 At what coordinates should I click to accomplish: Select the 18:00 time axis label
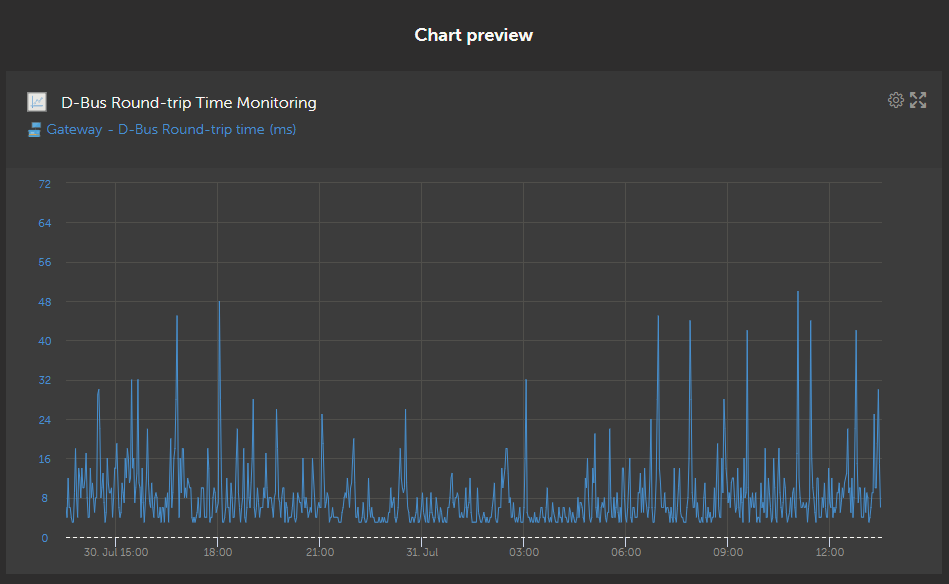point(217,552)
